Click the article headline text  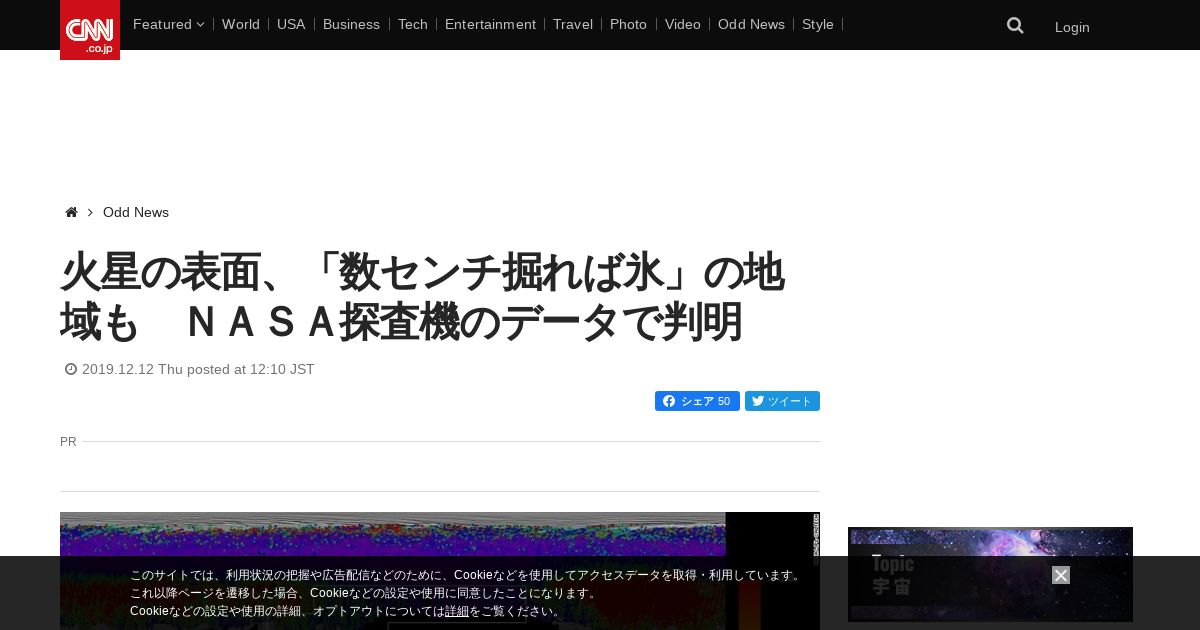pos(421,297)
